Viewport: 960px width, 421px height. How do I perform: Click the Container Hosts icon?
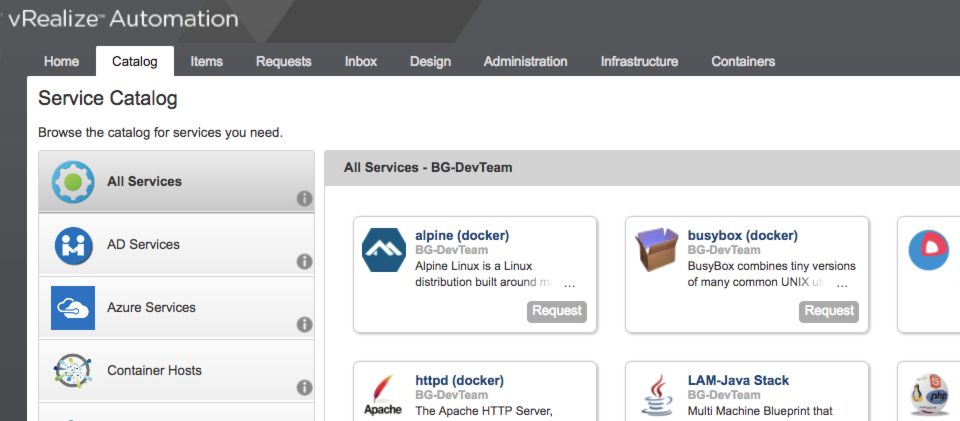click(72, 370)
